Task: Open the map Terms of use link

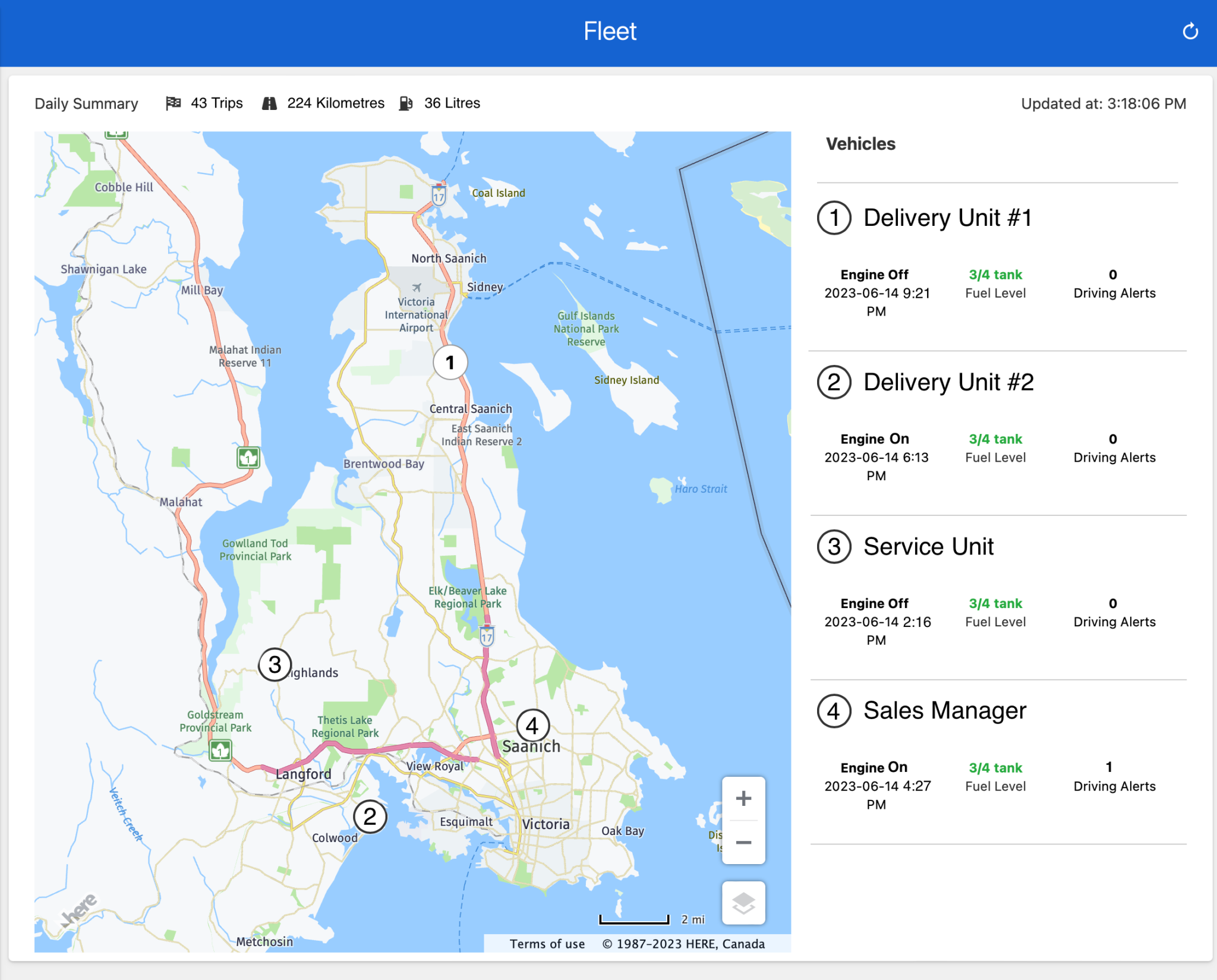Action: point(547,944)
